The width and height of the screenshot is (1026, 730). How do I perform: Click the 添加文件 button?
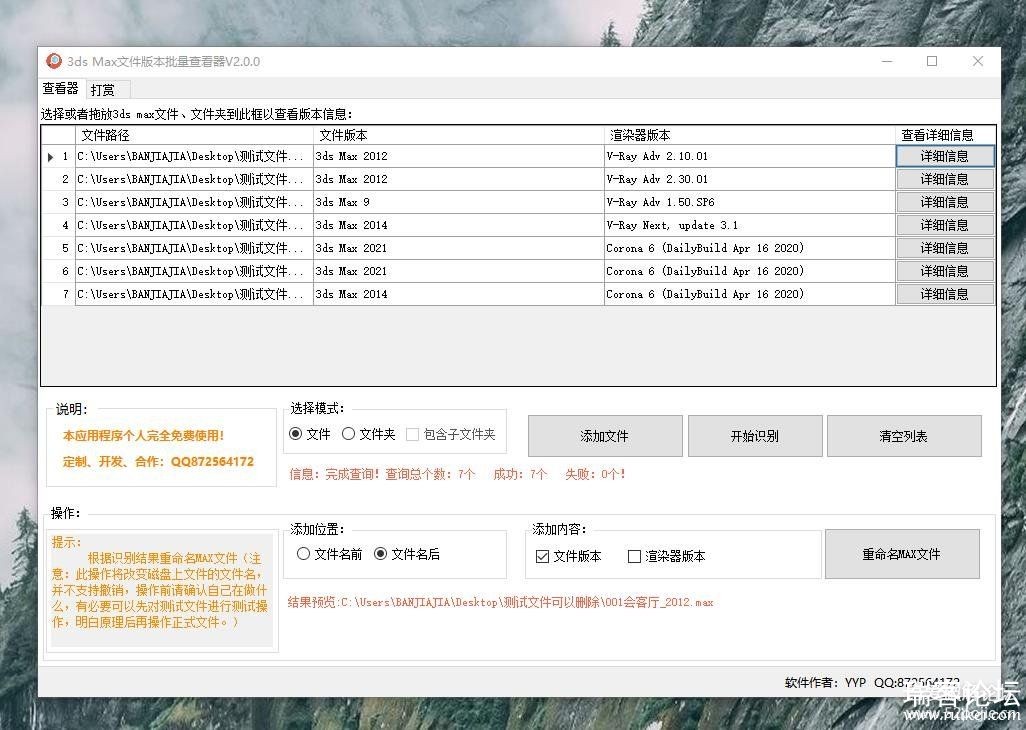click(605, 436)
